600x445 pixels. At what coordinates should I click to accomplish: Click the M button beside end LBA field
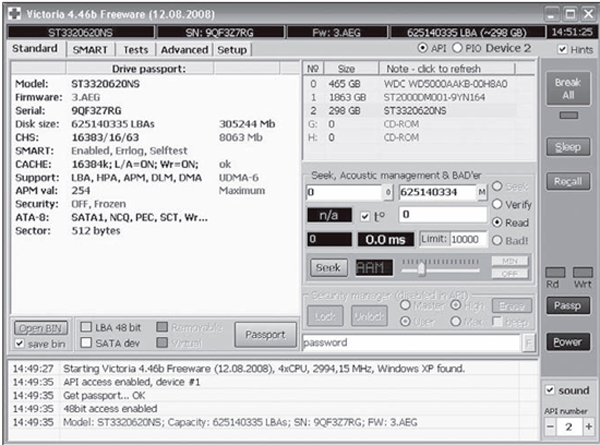tap(481, 191)
